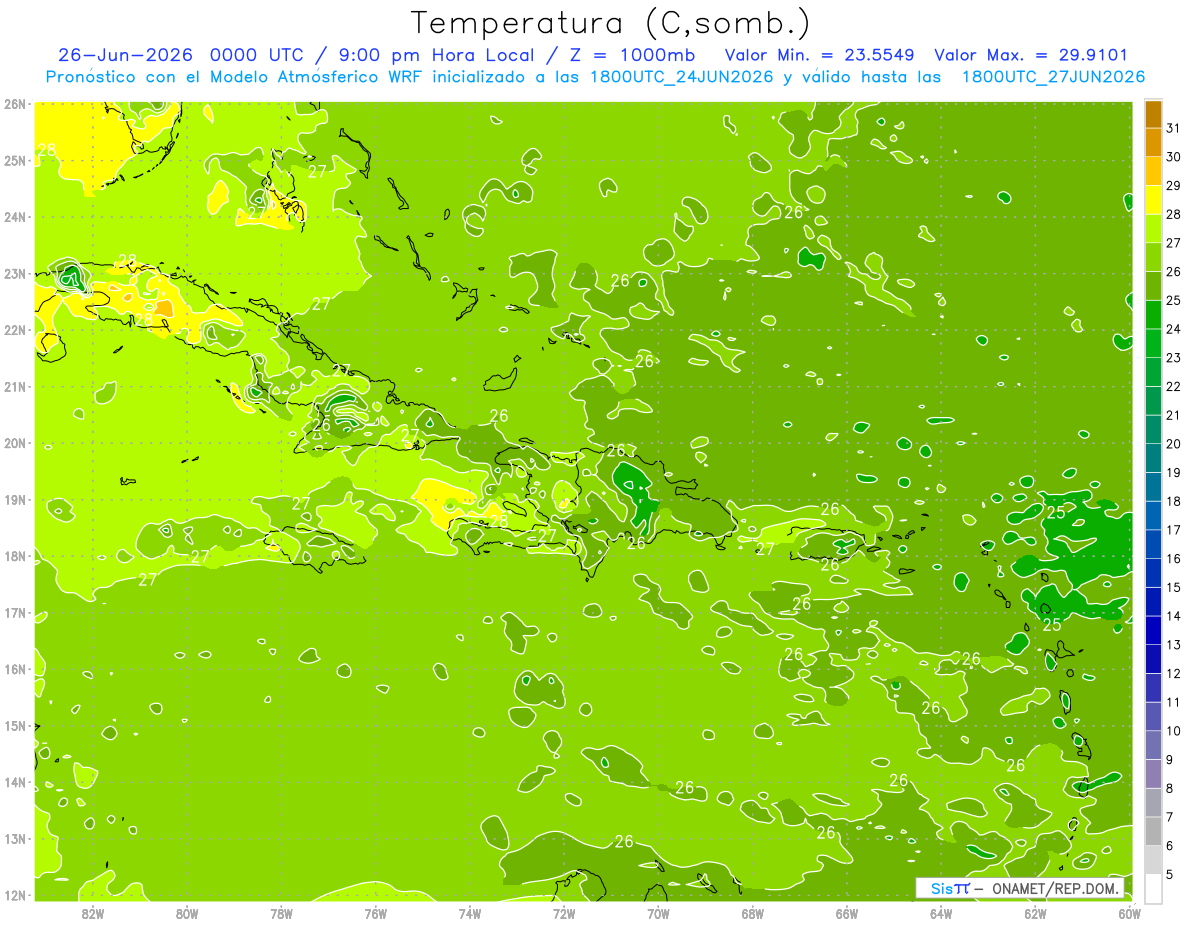Click the '22N' latitude axis label
The image size is (1200, 927).
click(15, 330)
